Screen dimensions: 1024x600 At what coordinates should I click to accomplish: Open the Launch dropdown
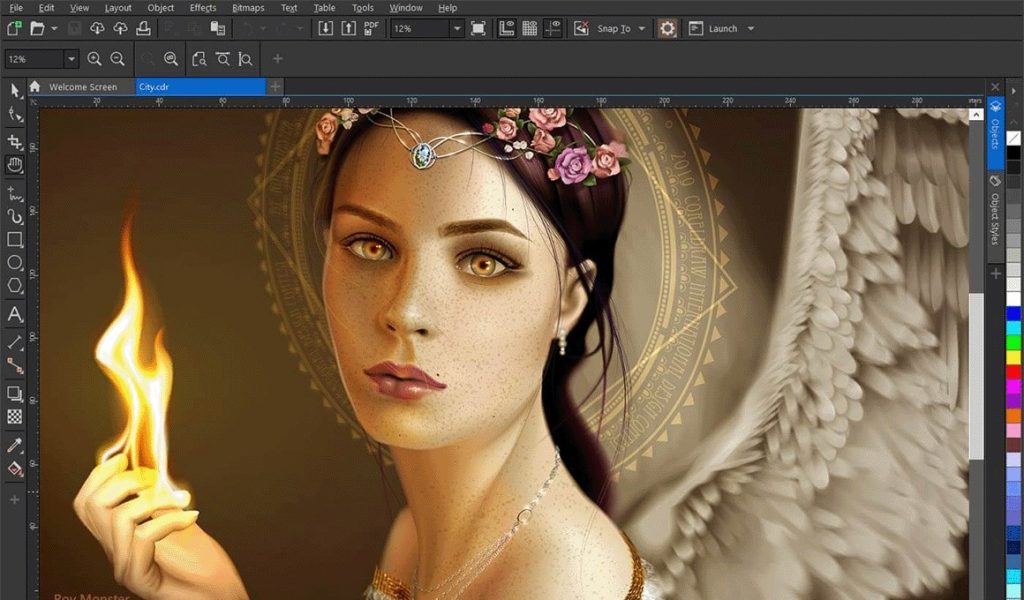click(x=750, y=29)
